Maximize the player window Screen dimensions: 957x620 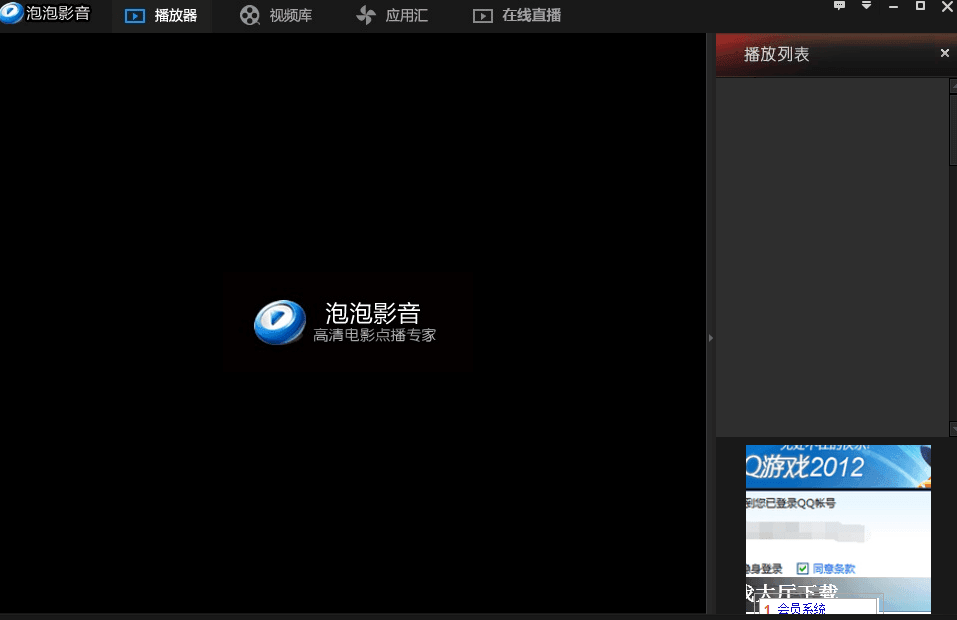pos(920,6)
